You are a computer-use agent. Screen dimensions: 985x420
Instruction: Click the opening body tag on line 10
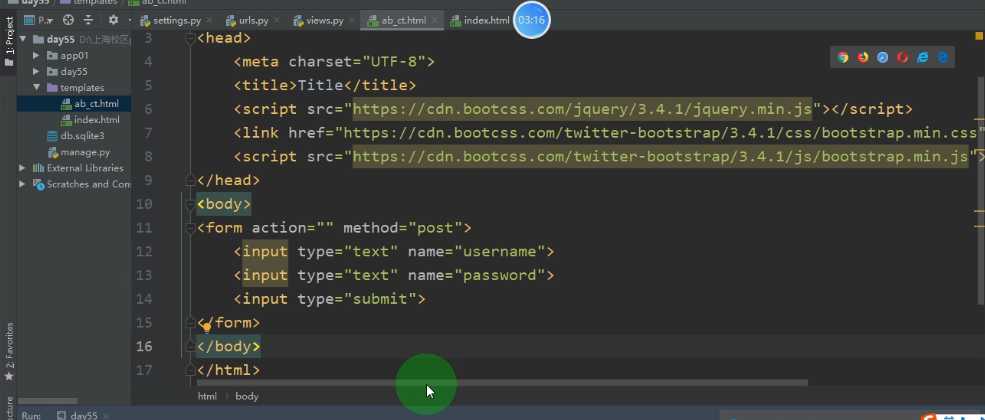pyautogui.click(x=224, y=204)
